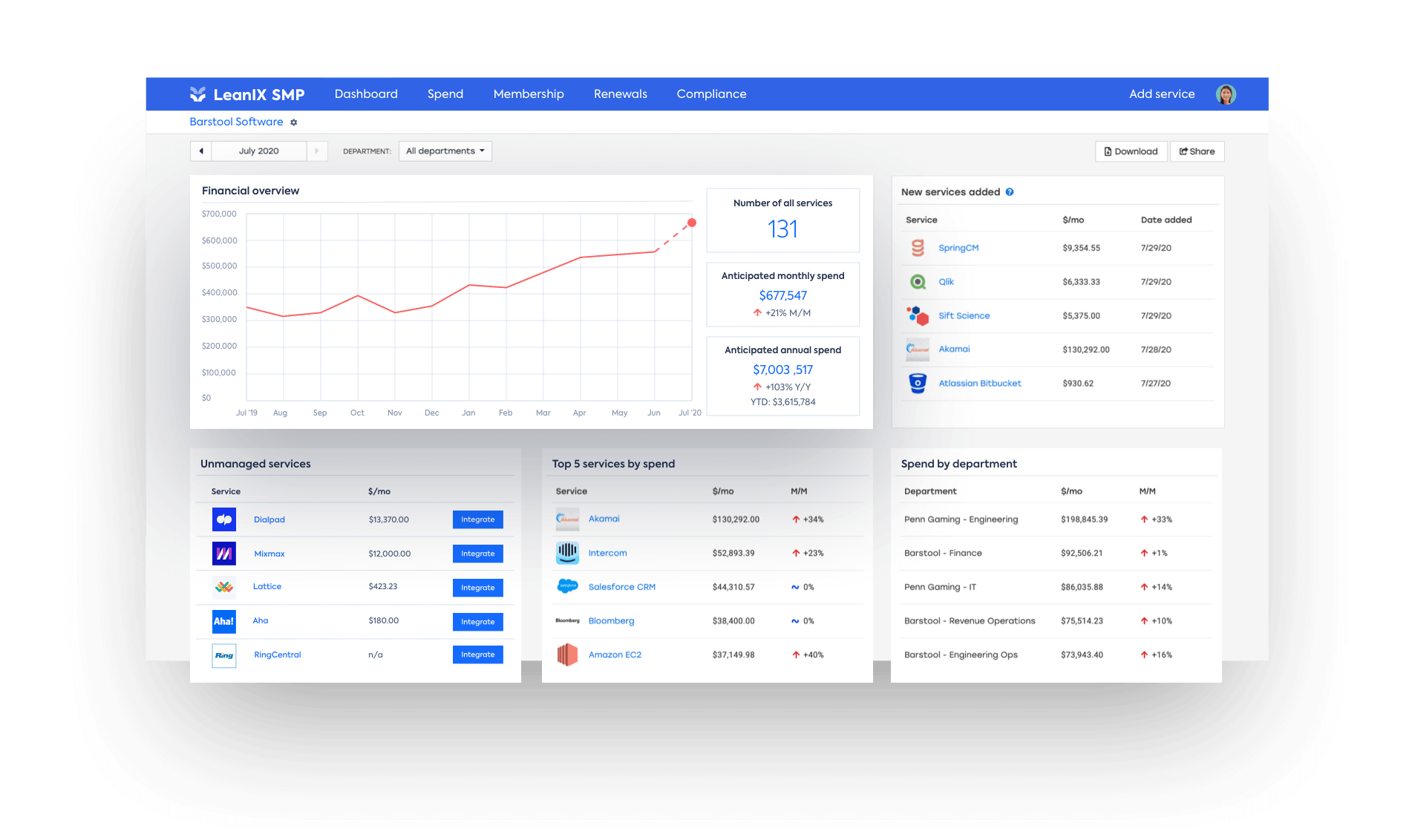Viewport: 1415px width, 840px height.
Task: Click the Mixmax service icon
Action: click(224, 554)
